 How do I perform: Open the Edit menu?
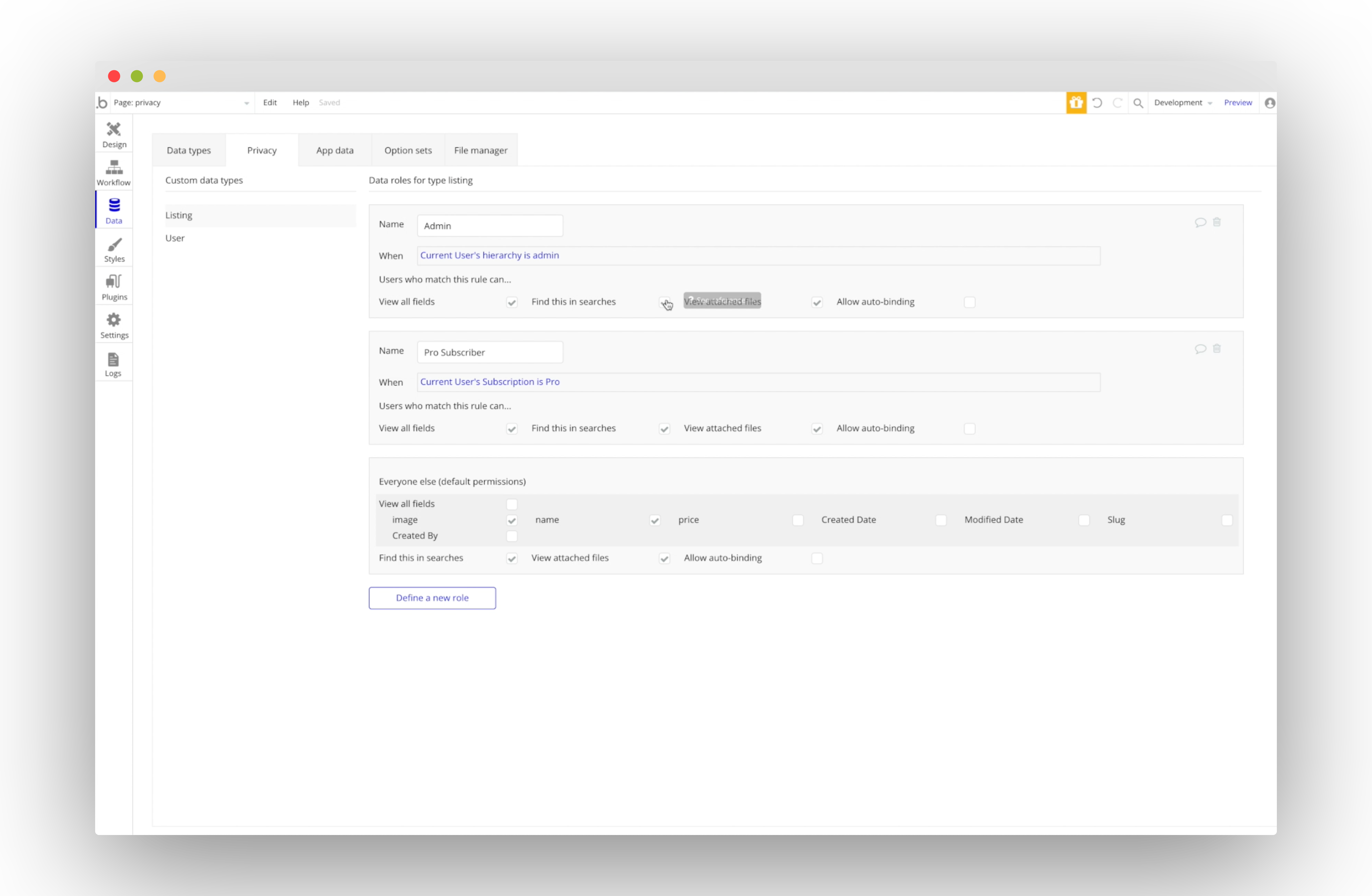[x=270, y=103]
